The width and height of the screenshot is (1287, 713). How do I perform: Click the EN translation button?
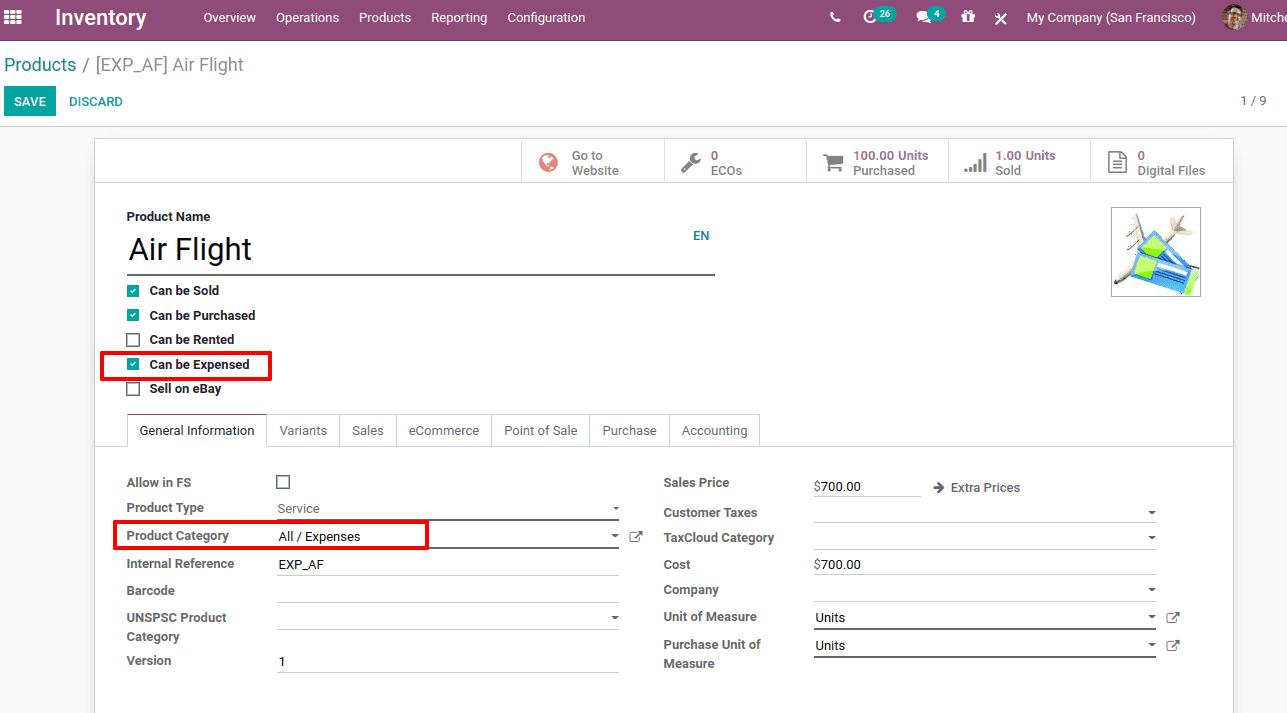[x=701, y=236]
